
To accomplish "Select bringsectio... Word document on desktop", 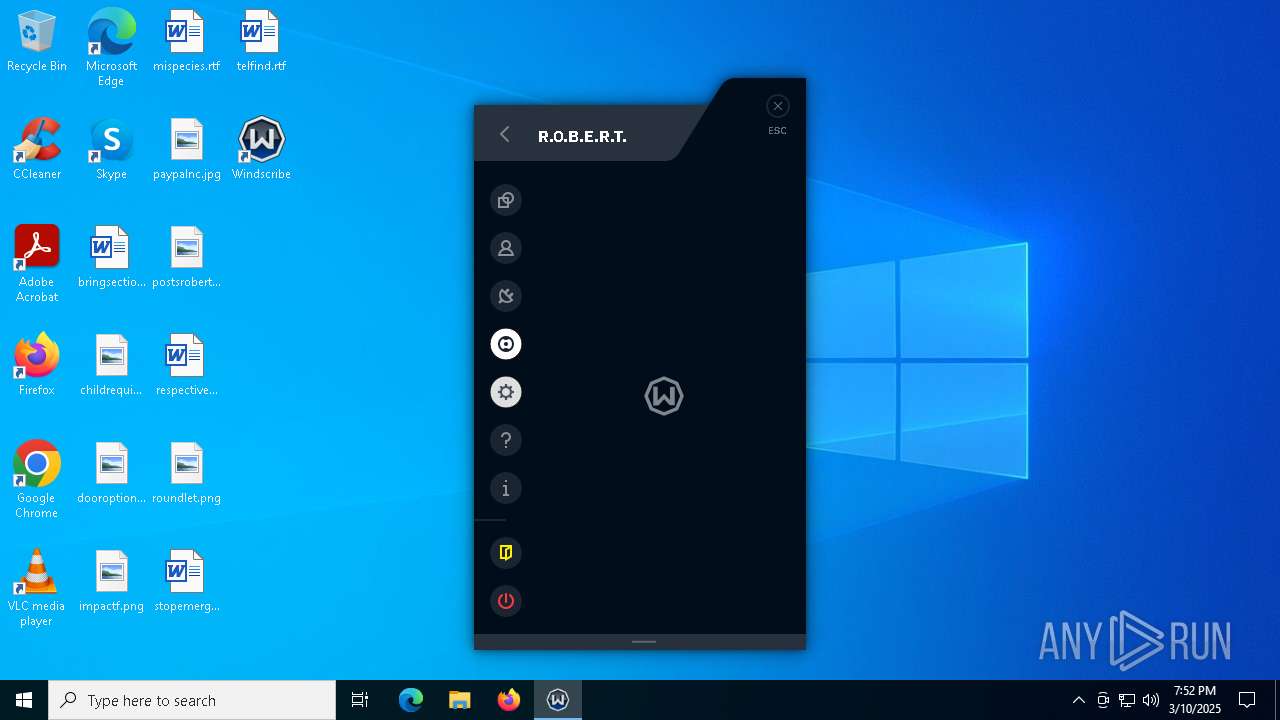I will [x=111, y=258].
